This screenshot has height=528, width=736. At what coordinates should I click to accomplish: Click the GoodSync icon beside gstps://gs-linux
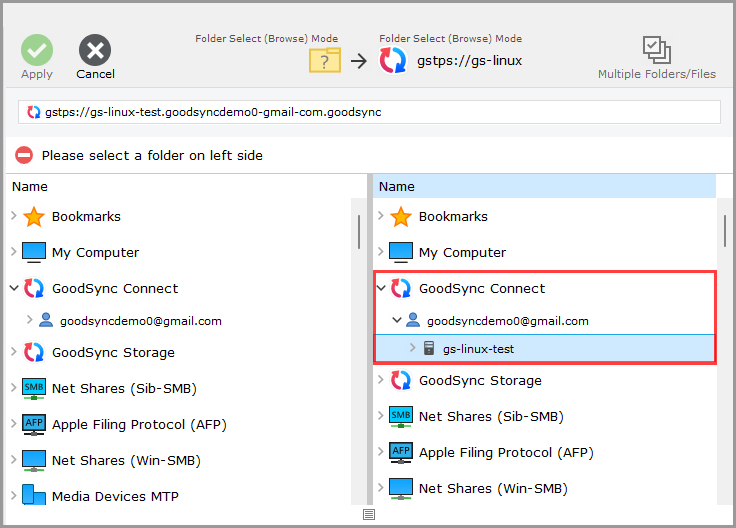393,61
